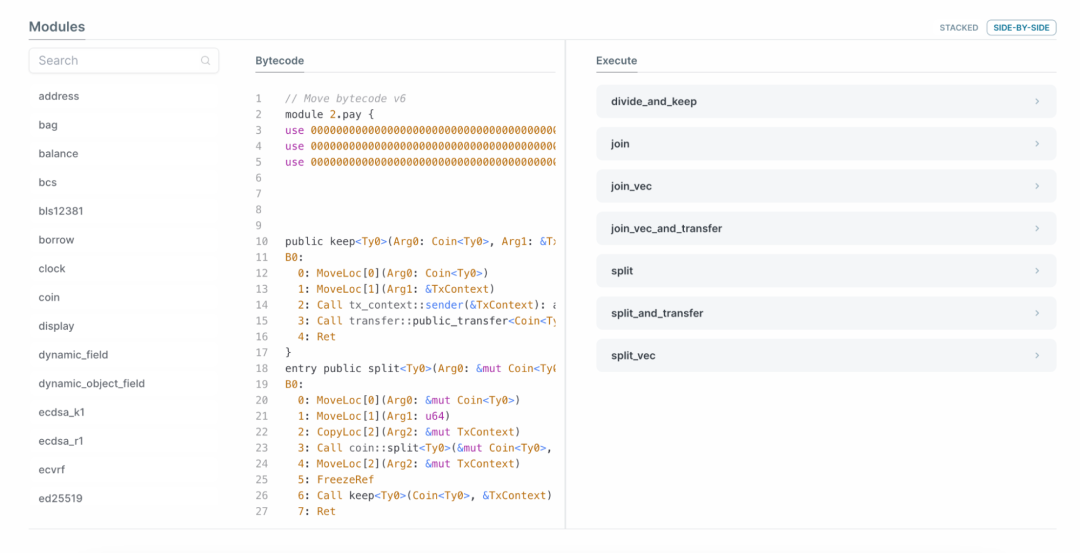
Task: Click the module Search input field
Action: point(115,61)
